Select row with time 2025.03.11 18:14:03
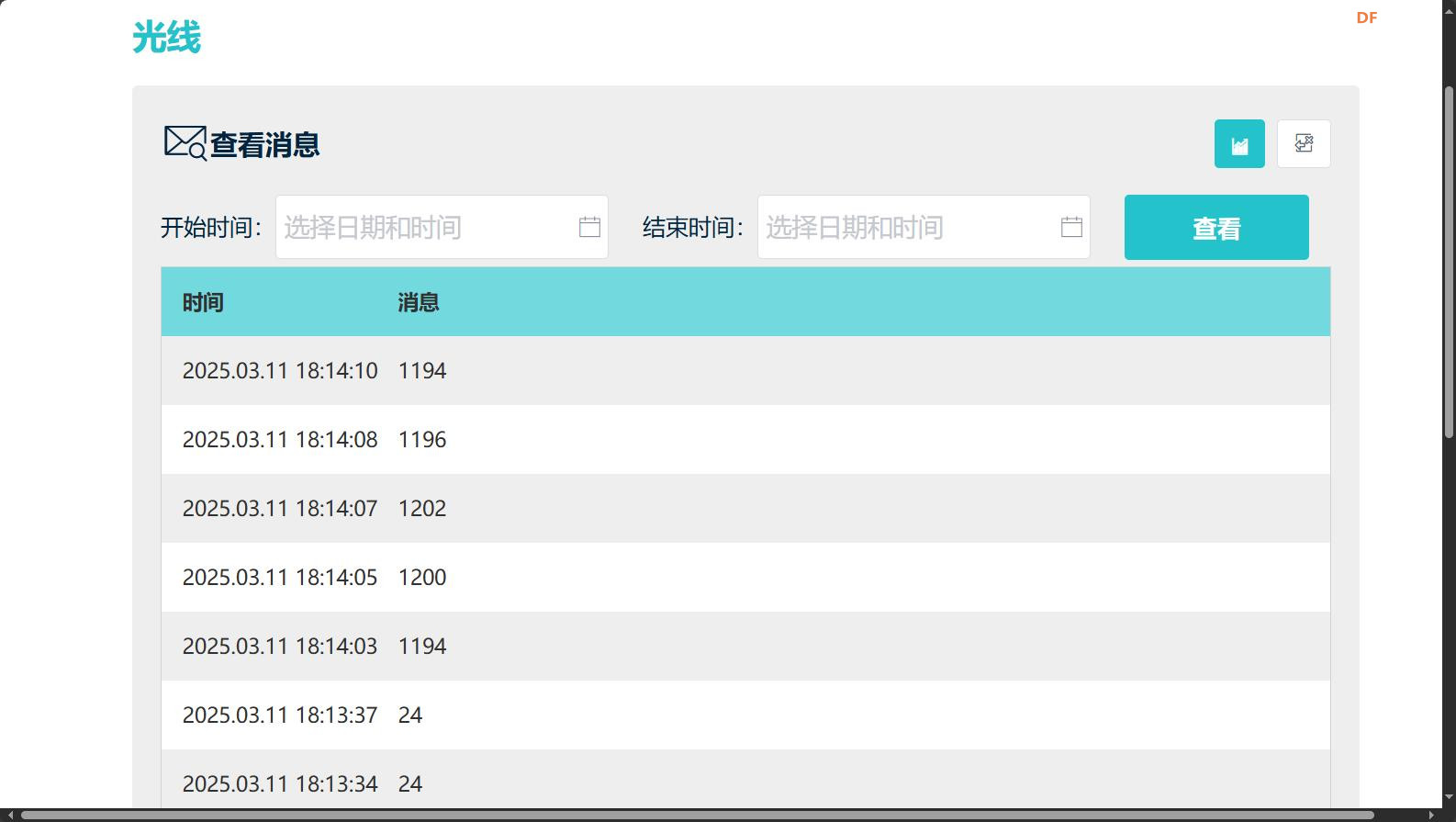Screen dimensions: 1456x822 (x=745, y=646)
